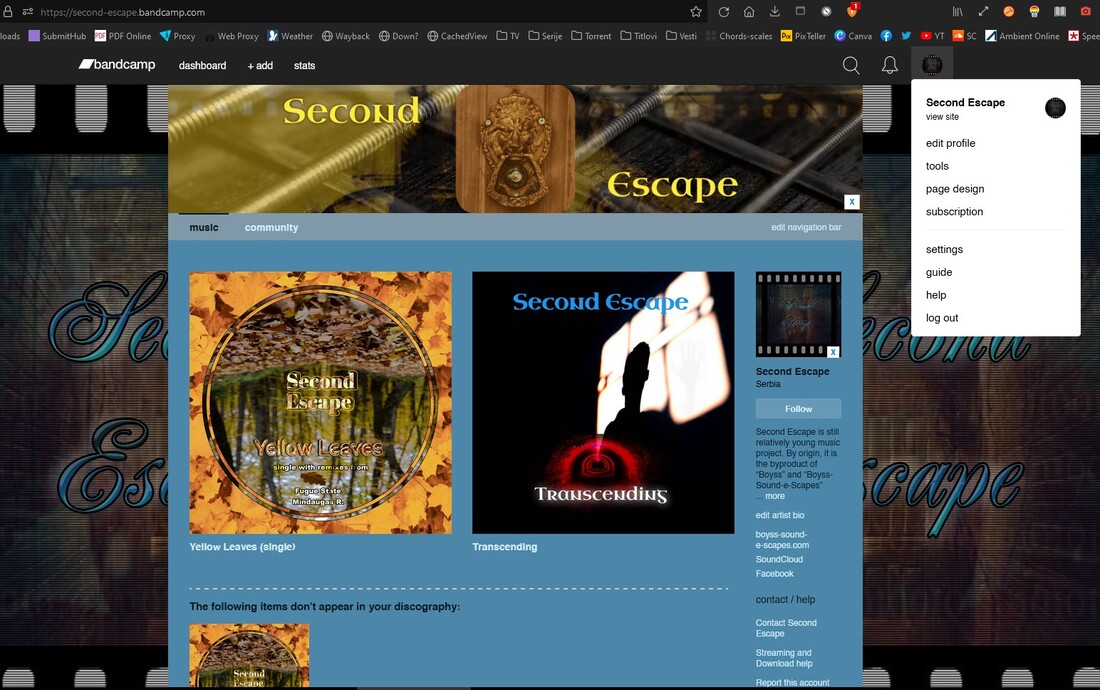Open the Torrent bookmarks folder
The image size is (1100, 690).
(x=591, y=36)
